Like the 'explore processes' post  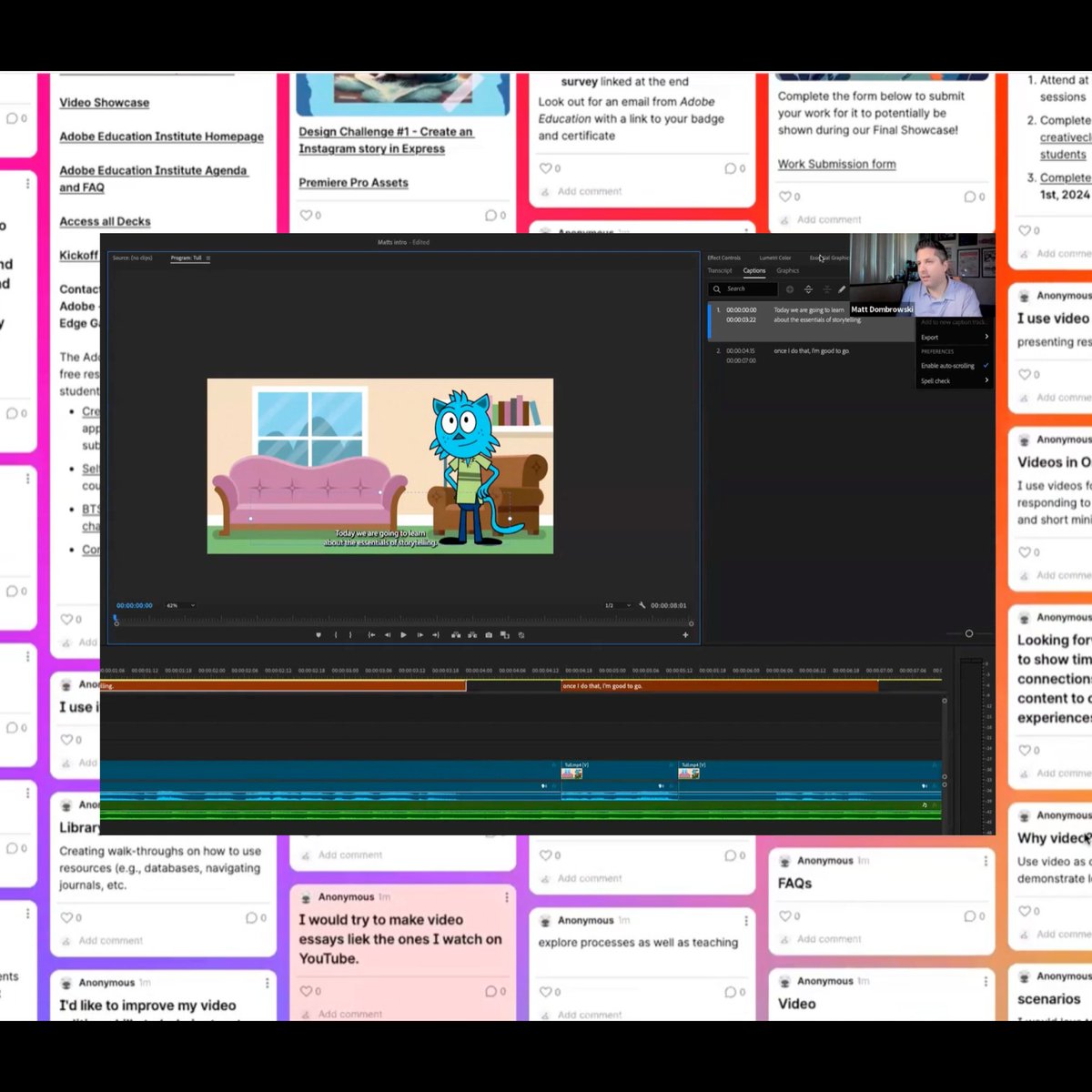546,992
